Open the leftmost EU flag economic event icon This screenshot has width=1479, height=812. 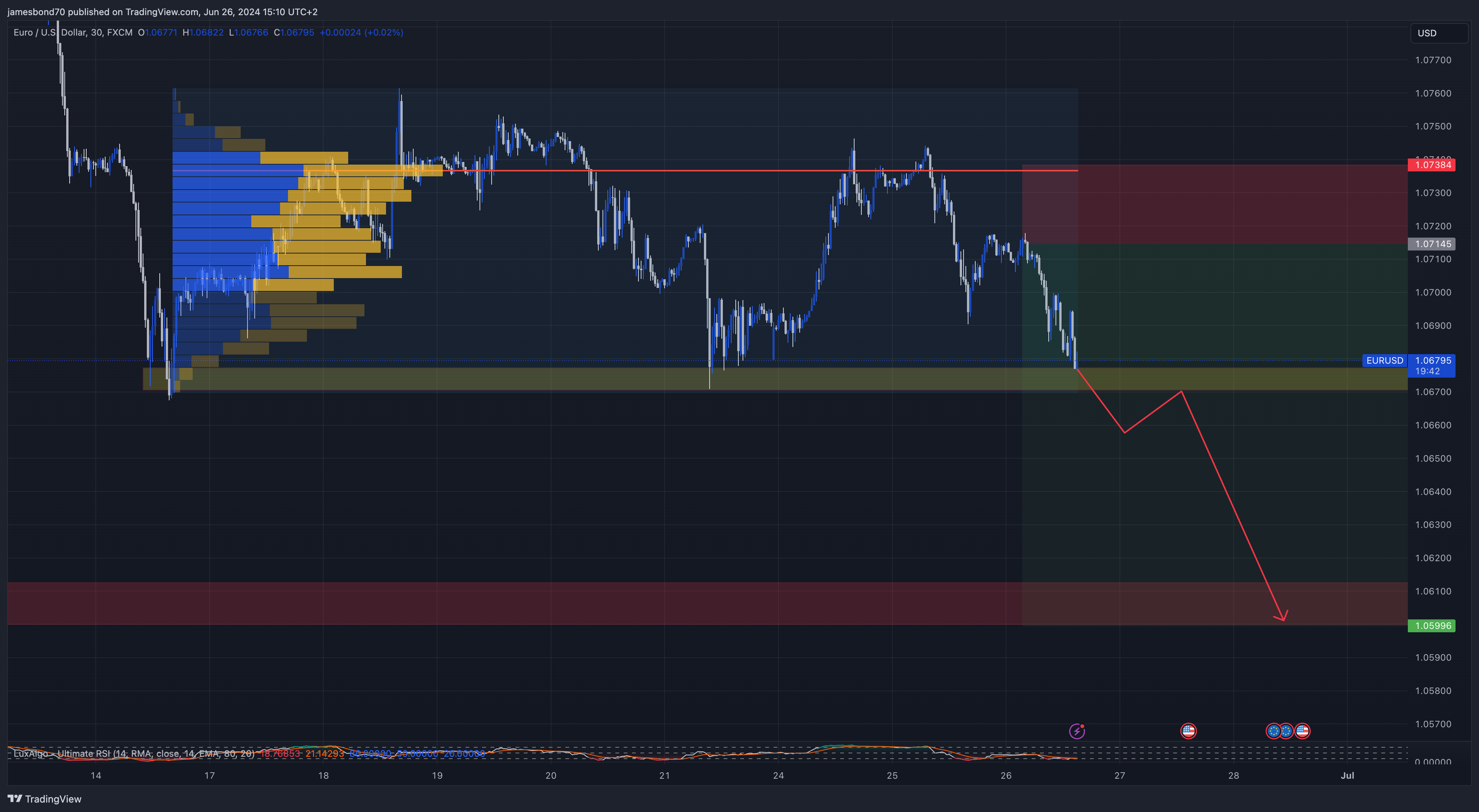1273,731
